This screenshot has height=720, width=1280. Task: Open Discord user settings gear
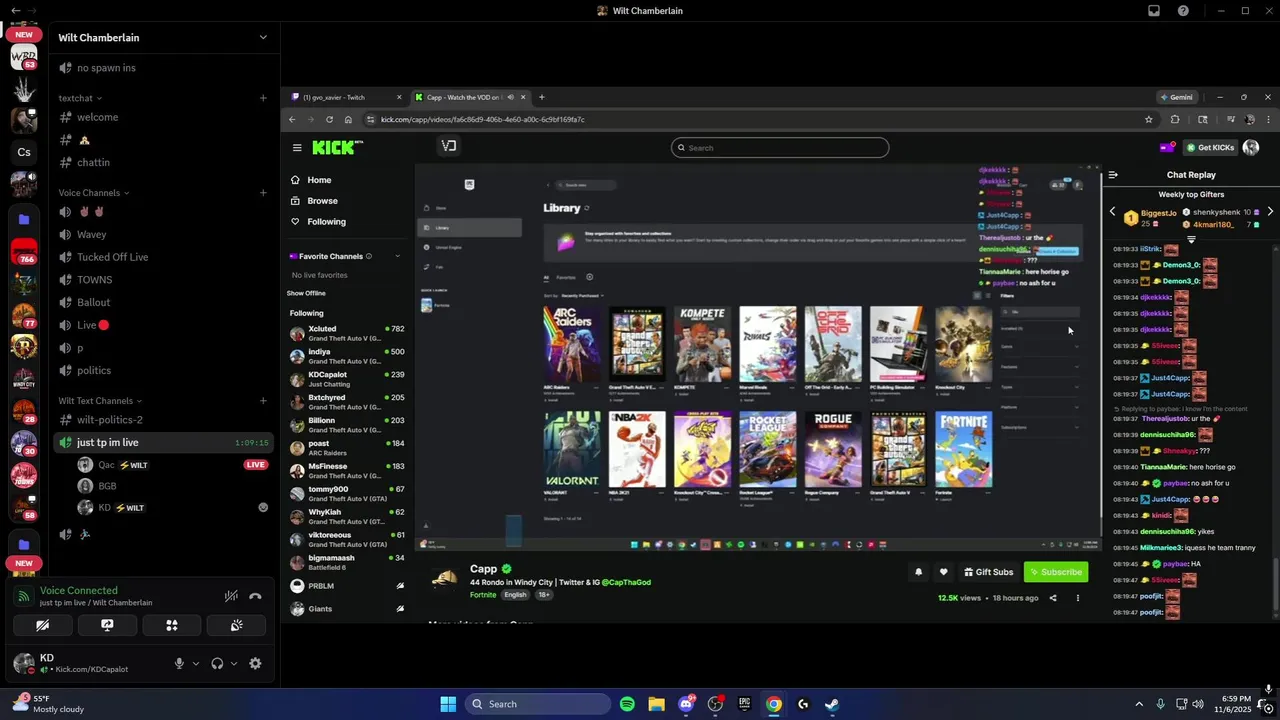pos(255,663)
